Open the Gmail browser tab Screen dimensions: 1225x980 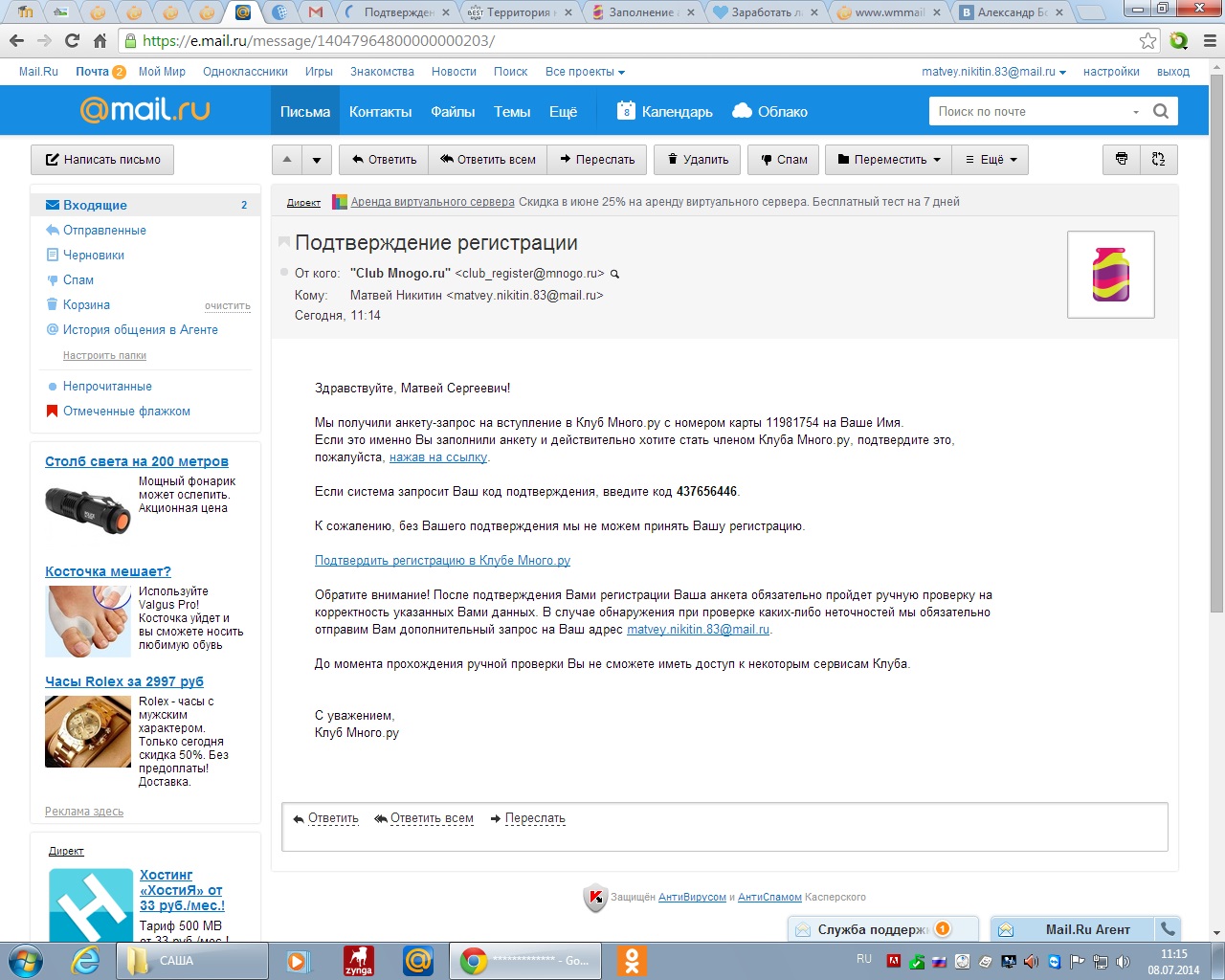click(316, 12)
